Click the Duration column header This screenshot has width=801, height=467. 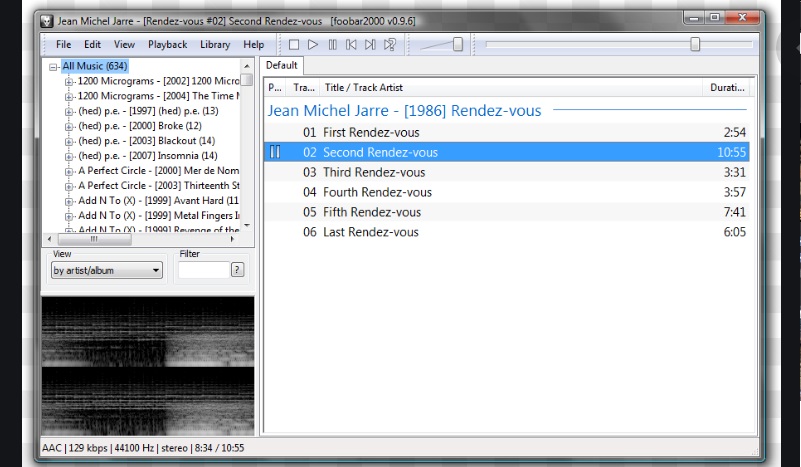click(726, 88)
